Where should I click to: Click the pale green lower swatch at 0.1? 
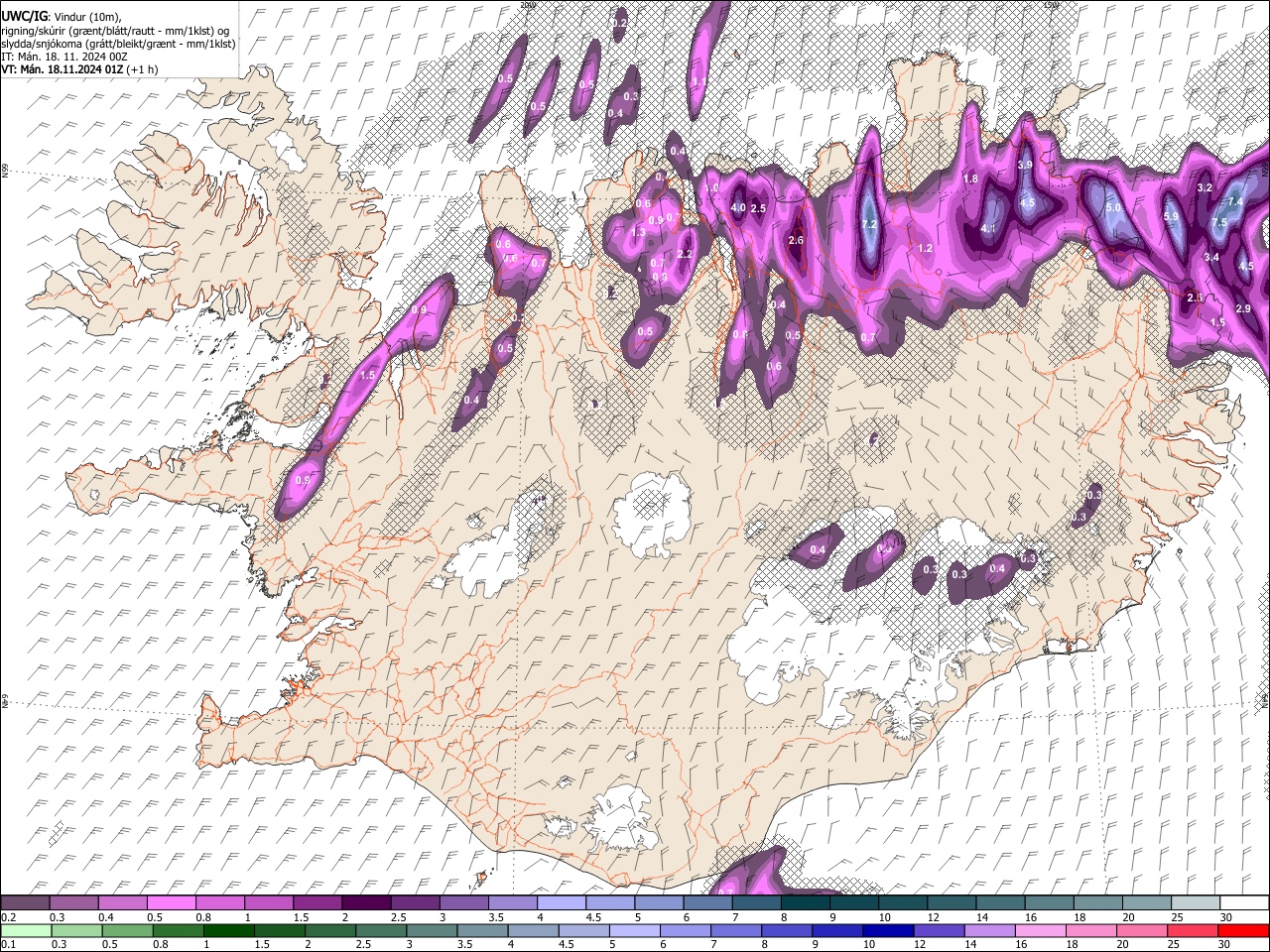27,930
